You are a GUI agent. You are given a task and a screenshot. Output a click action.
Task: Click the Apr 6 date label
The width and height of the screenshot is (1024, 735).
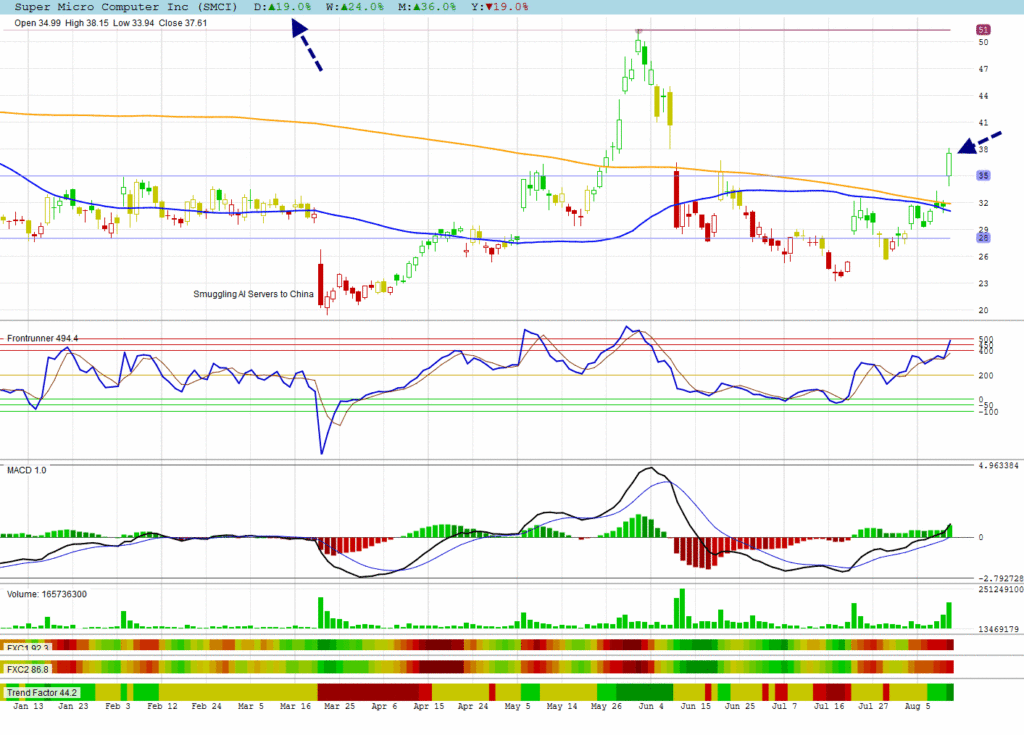click(x=384, y=706)
